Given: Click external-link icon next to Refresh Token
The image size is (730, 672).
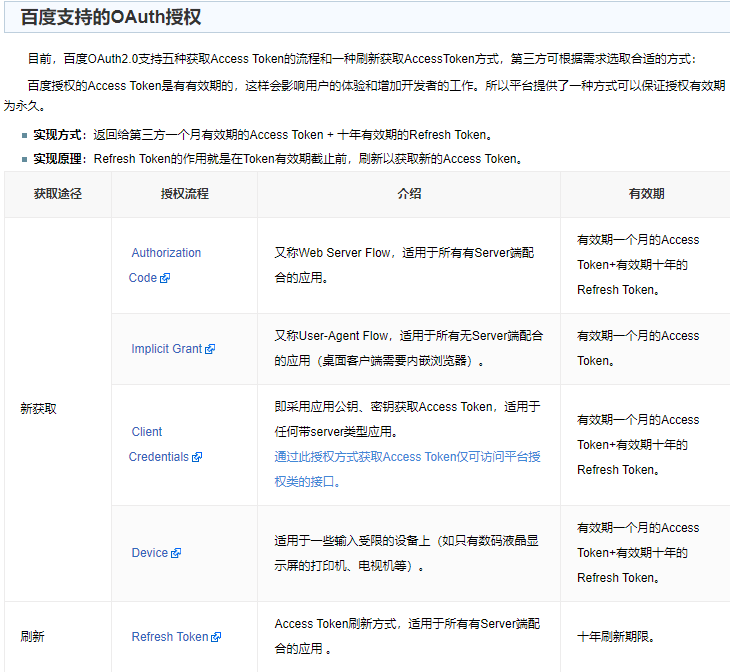Looking at the screenshot, I should tap(216, 637).
